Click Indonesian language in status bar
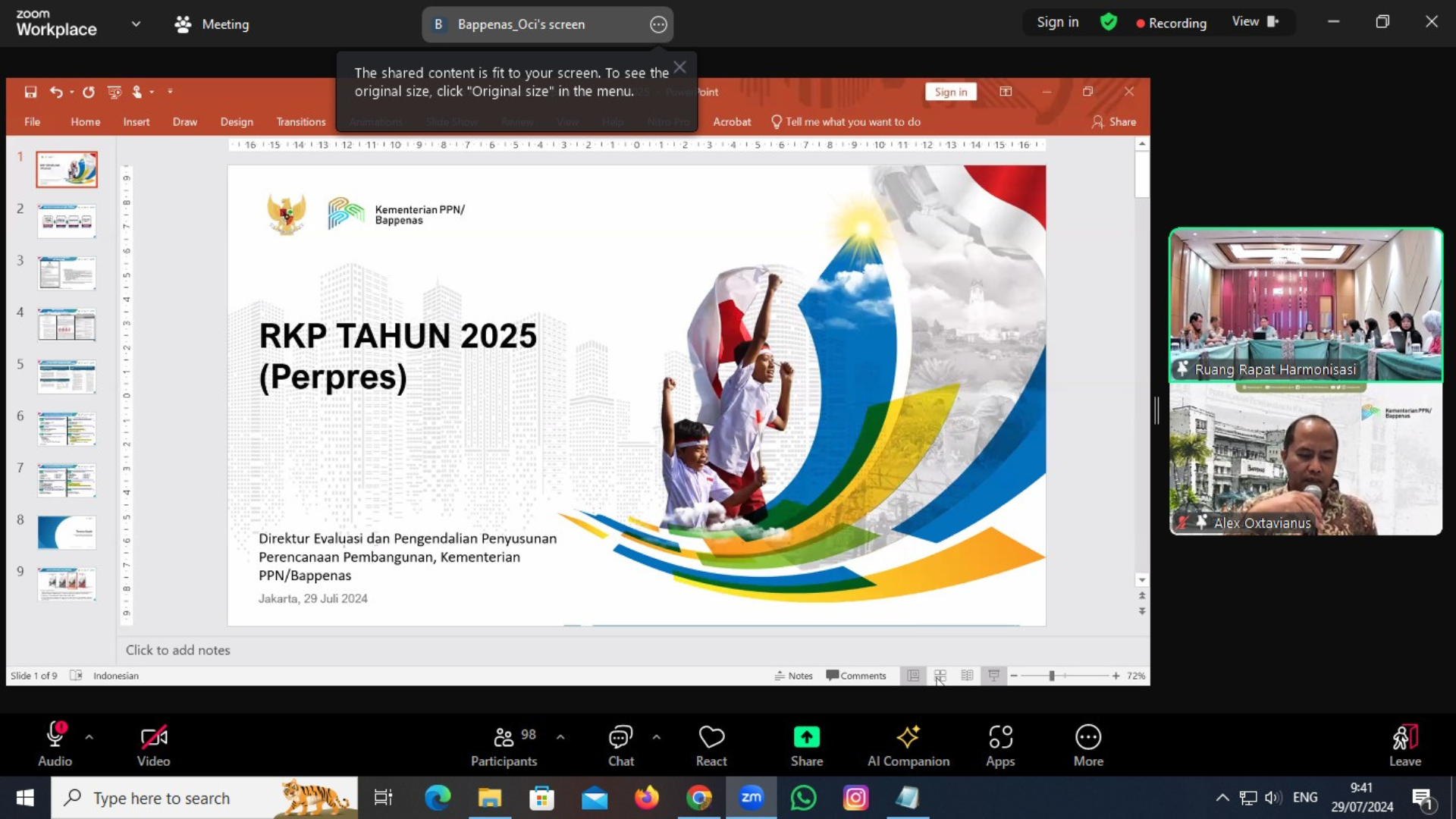1456x819 pixels. click(116, 676)
